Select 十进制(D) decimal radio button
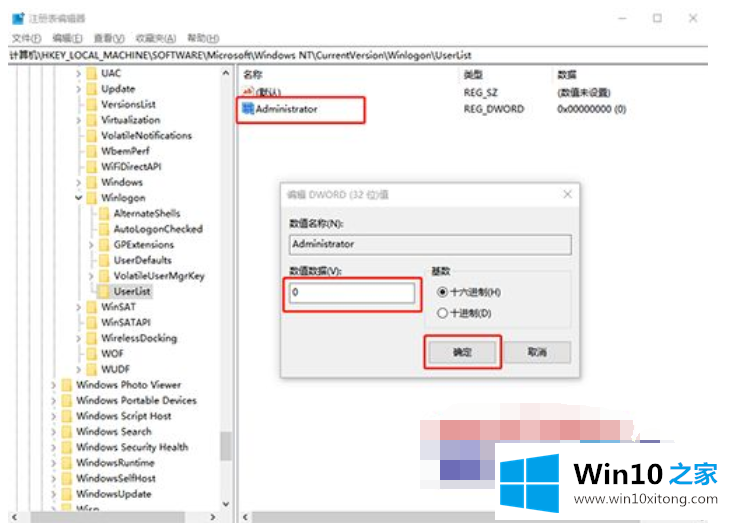The width and height of the screenshot is (730, 525). point(442,313)
